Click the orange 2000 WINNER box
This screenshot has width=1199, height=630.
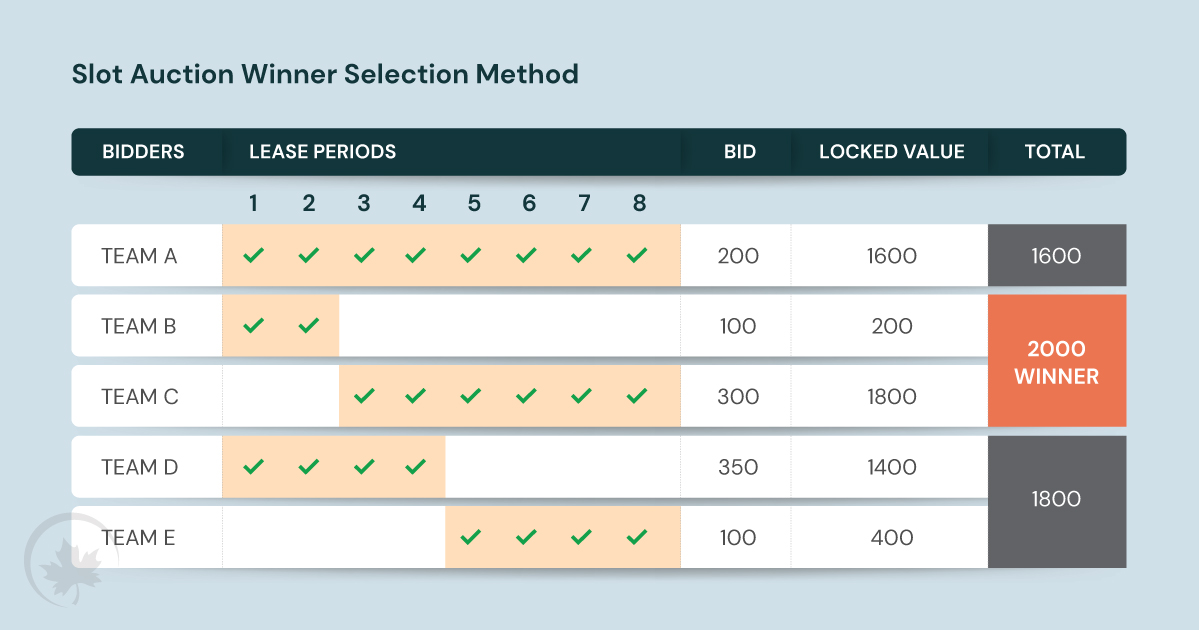coord(1057,362)
